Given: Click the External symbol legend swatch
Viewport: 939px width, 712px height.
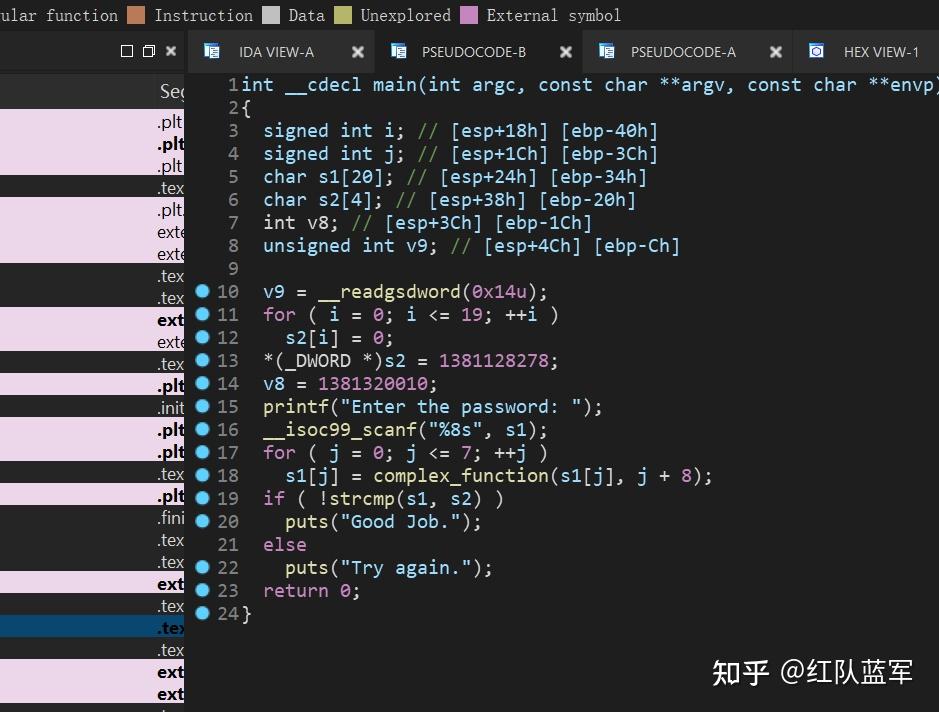Looking at the screenshot, I should coord(469,15).
